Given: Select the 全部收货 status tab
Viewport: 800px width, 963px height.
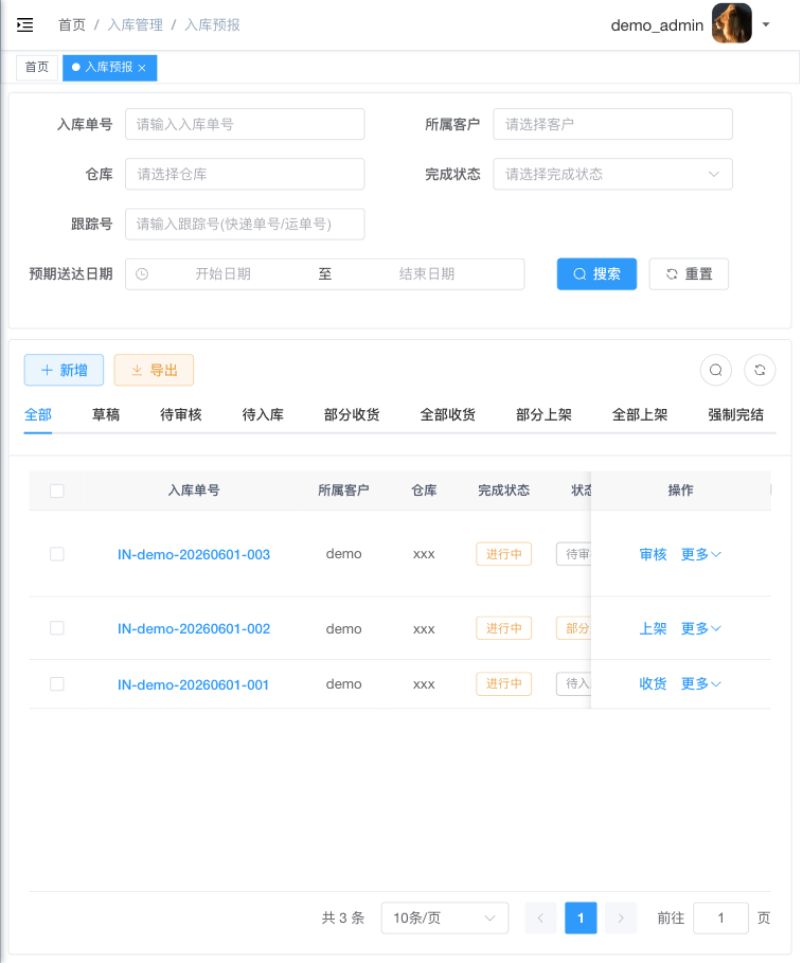Looking at the screenshot, I should (x=448, y=415).
